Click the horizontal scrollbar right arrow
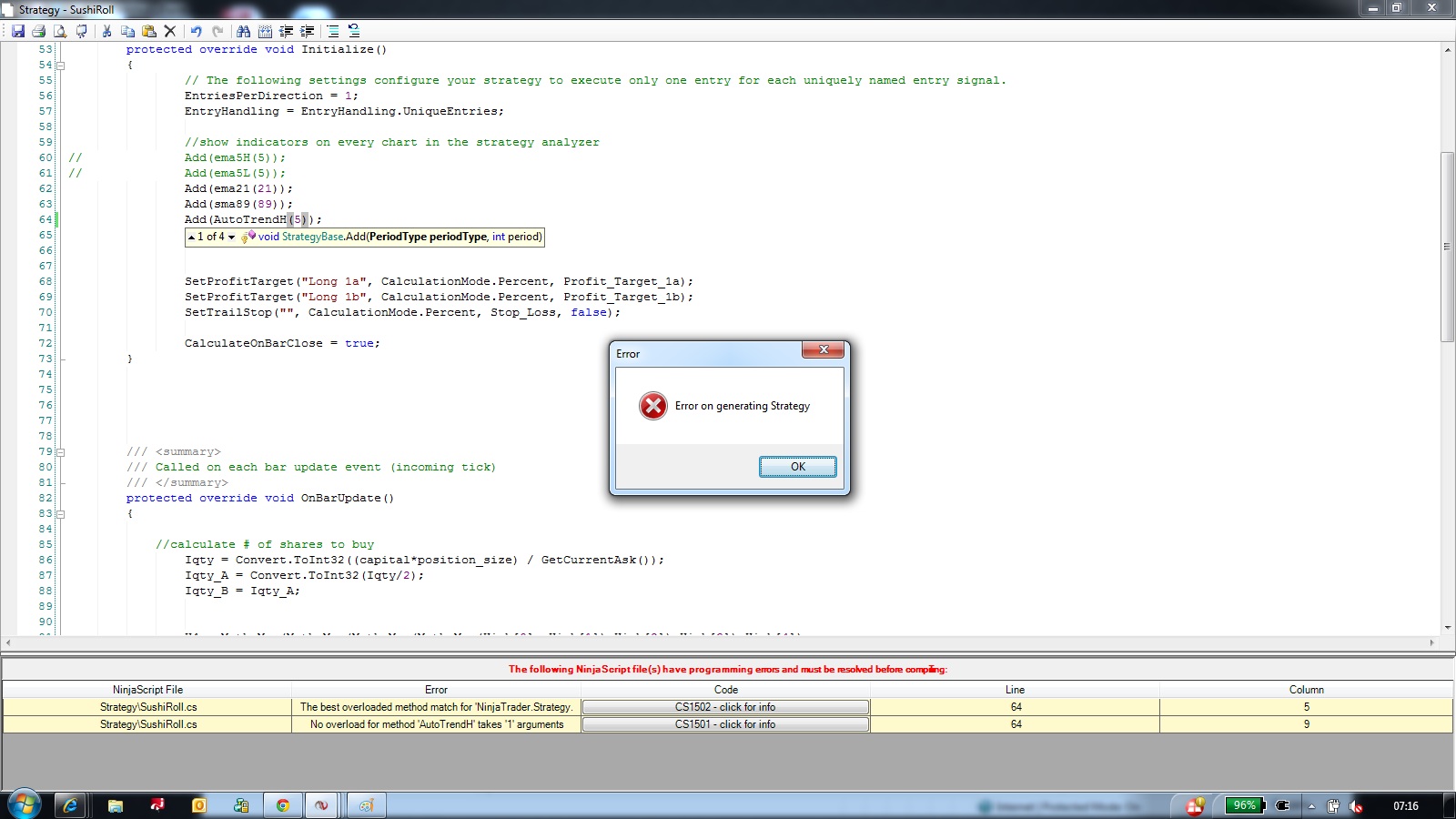 1431,642
